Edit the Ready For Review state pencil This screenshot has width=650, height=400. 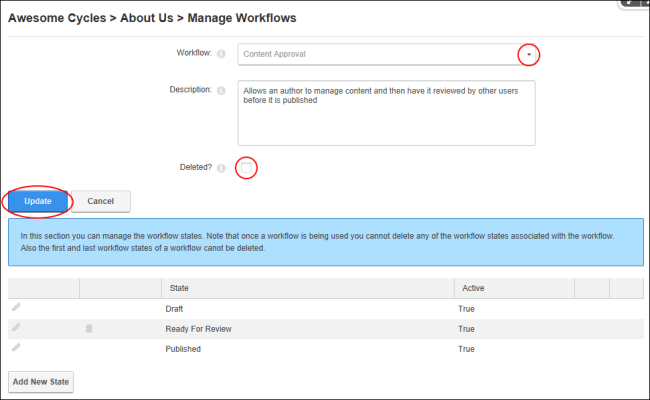[x=16, y=327]
